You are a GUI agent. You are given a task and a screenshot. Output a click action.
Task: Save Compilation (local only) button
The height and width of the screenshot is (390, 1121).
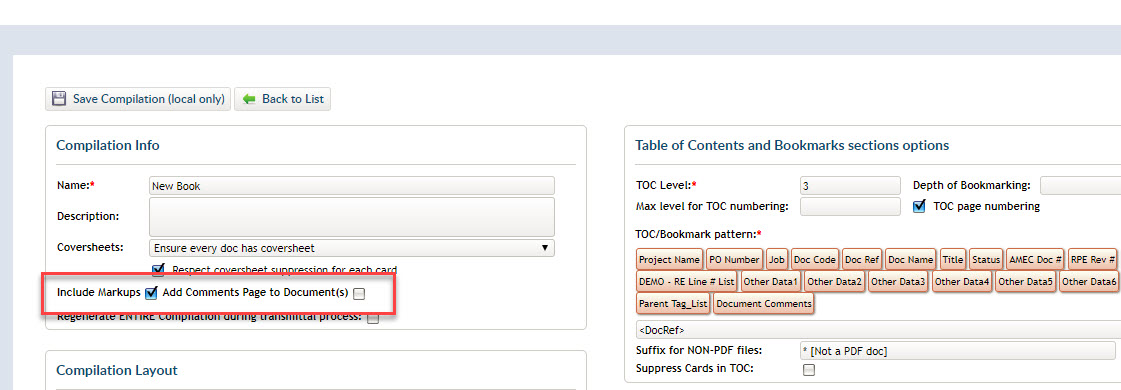click(138, 99)
